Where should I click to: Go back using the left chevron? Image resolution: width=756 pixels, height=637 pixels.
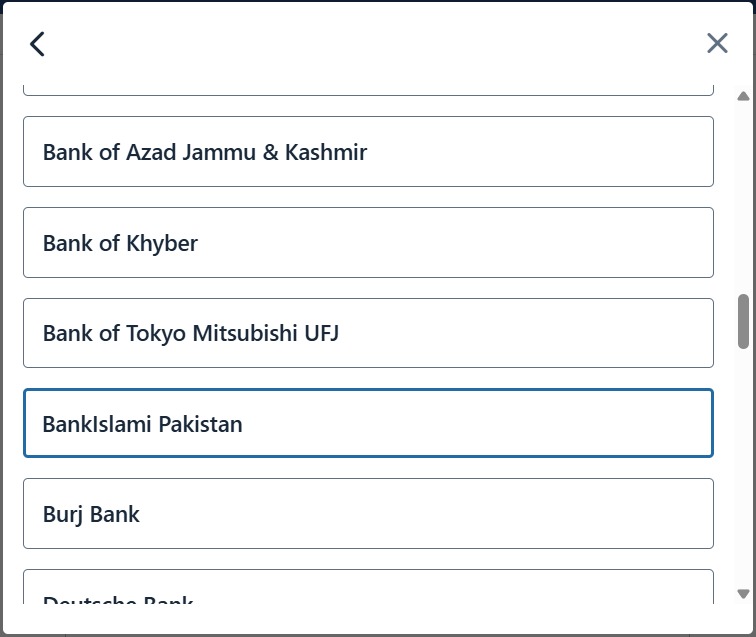[38, 44]
